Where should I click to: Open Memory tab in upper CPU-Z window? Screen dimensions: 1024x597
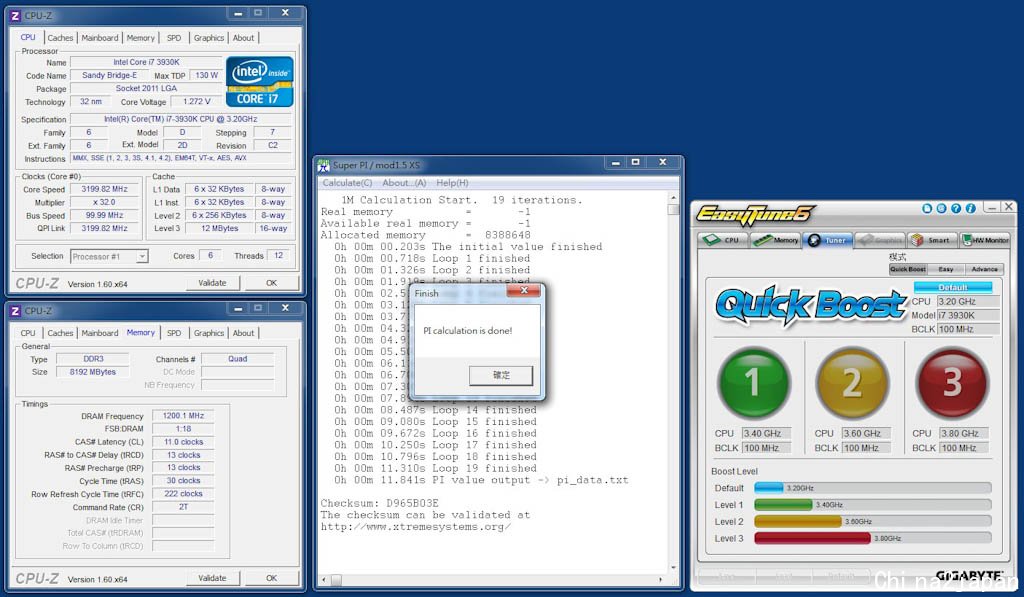(x=140, y=38)
